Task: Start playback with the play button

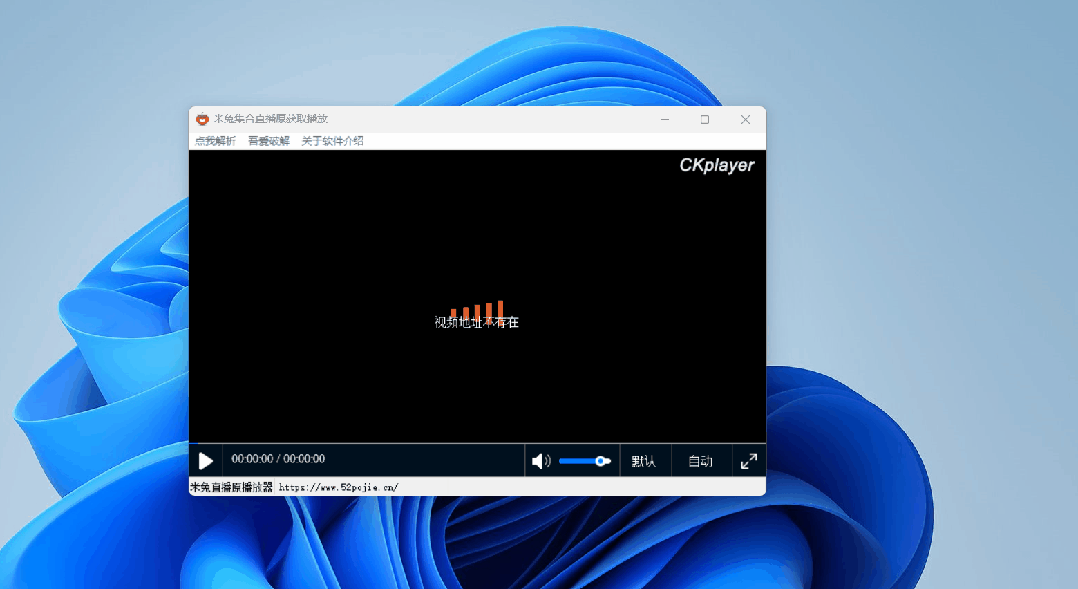Action: coord(206,460)
